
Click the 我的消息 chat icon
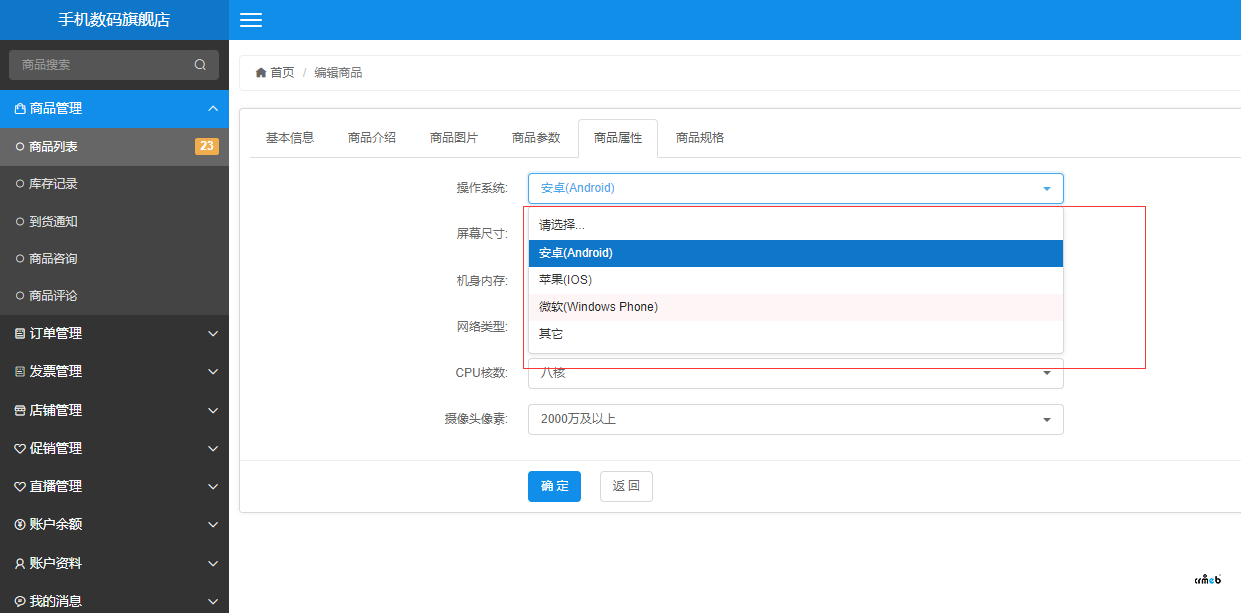tap(20, 602)
